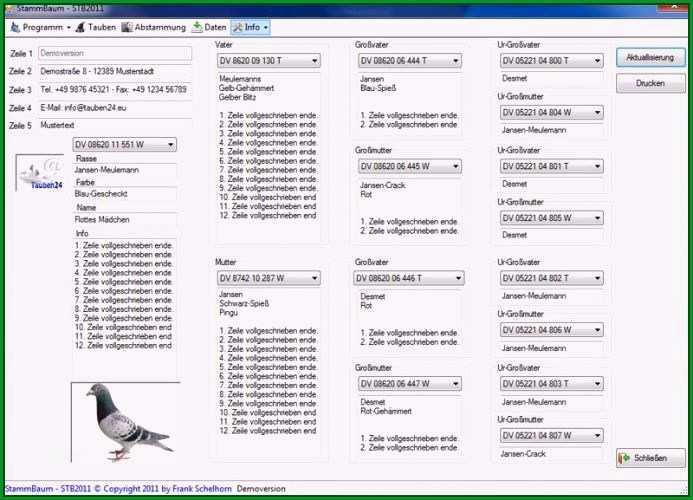Open the Ur-Großvater DV 05221 04 800 T dropdown
This screenshot has width=693, height=500.
coord(552,61)
